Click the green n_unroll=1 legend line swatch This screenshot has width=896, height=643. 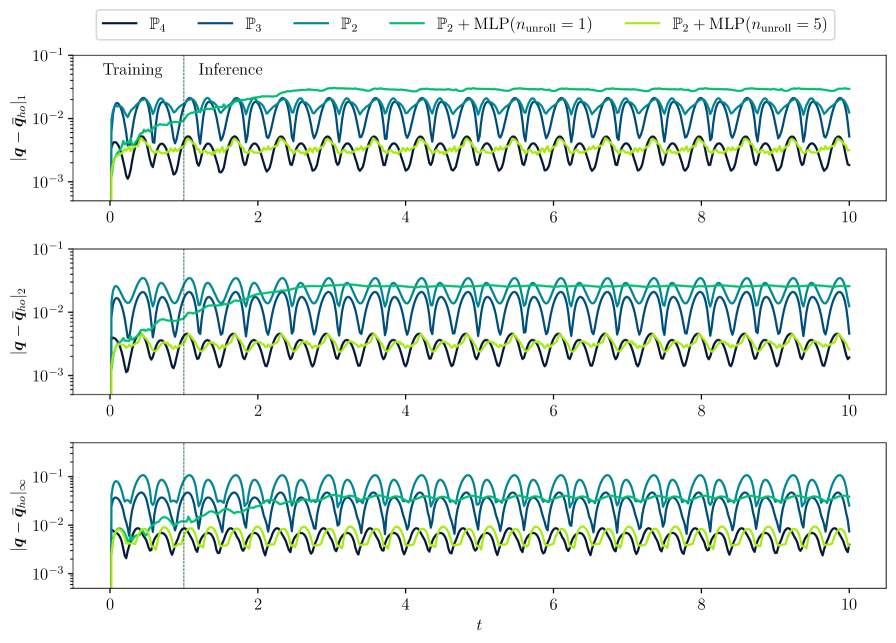pyautogui.click(x=408, y=25)
